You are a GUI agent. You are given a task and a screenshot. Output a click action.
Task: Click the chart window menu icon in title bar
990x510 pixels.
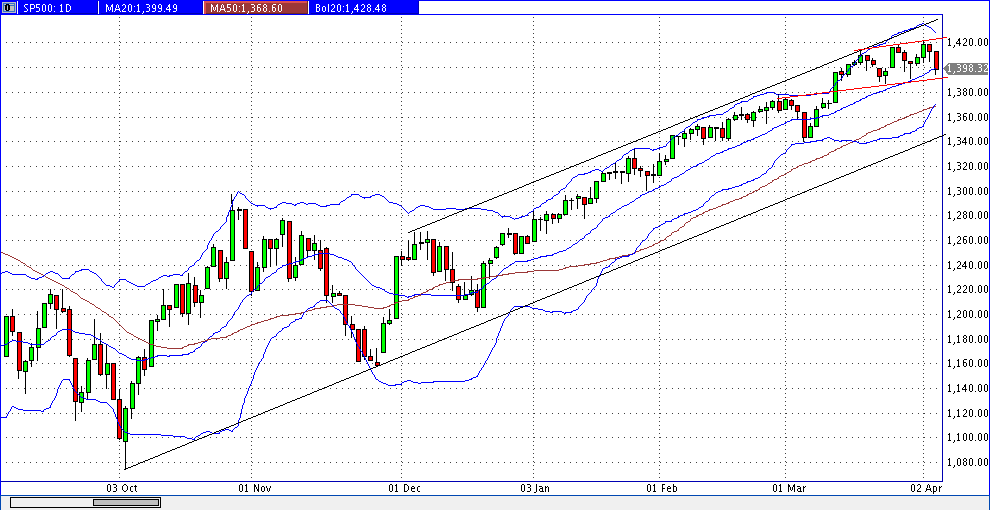click(9, 8)
